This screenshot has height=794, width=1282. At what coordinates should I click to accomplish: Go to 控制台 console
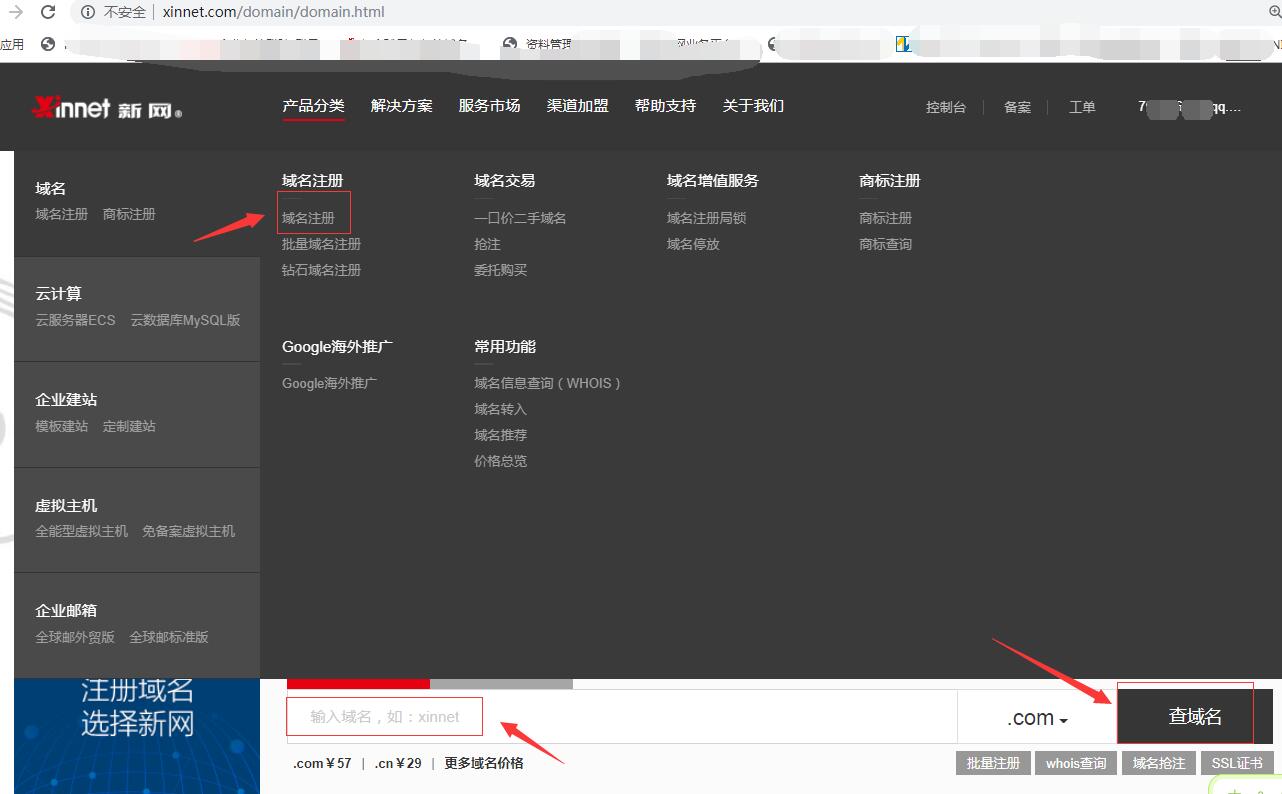pyautogui.click(x=946, y=107)
